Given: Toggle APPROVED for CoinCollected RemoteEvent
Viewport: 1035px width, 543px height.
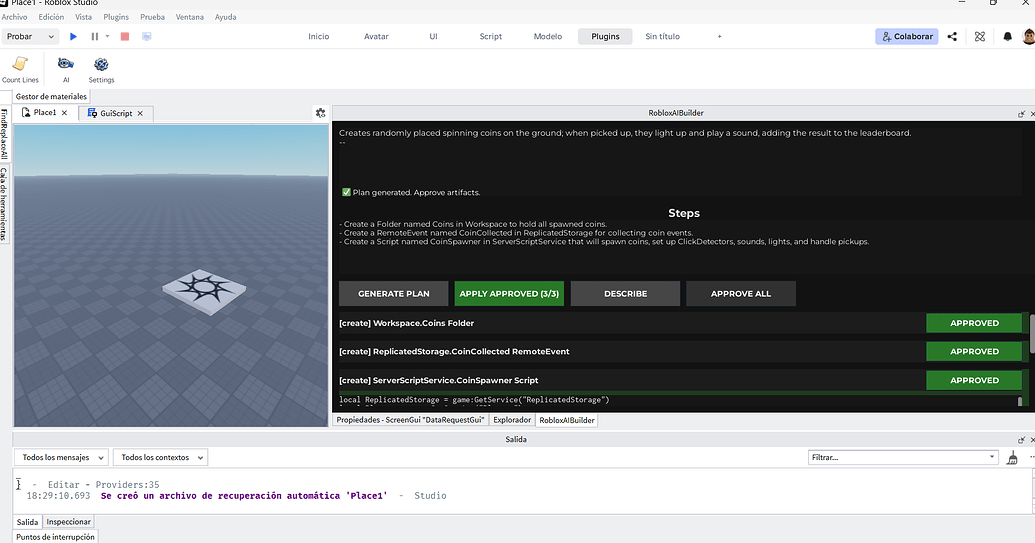Looking at the screenshot, I should 974,352.
